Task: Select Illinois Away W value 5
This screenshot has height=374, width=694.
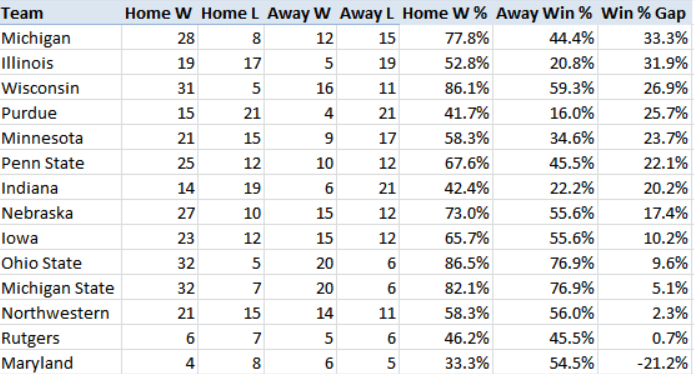Action: click(301, 62)
